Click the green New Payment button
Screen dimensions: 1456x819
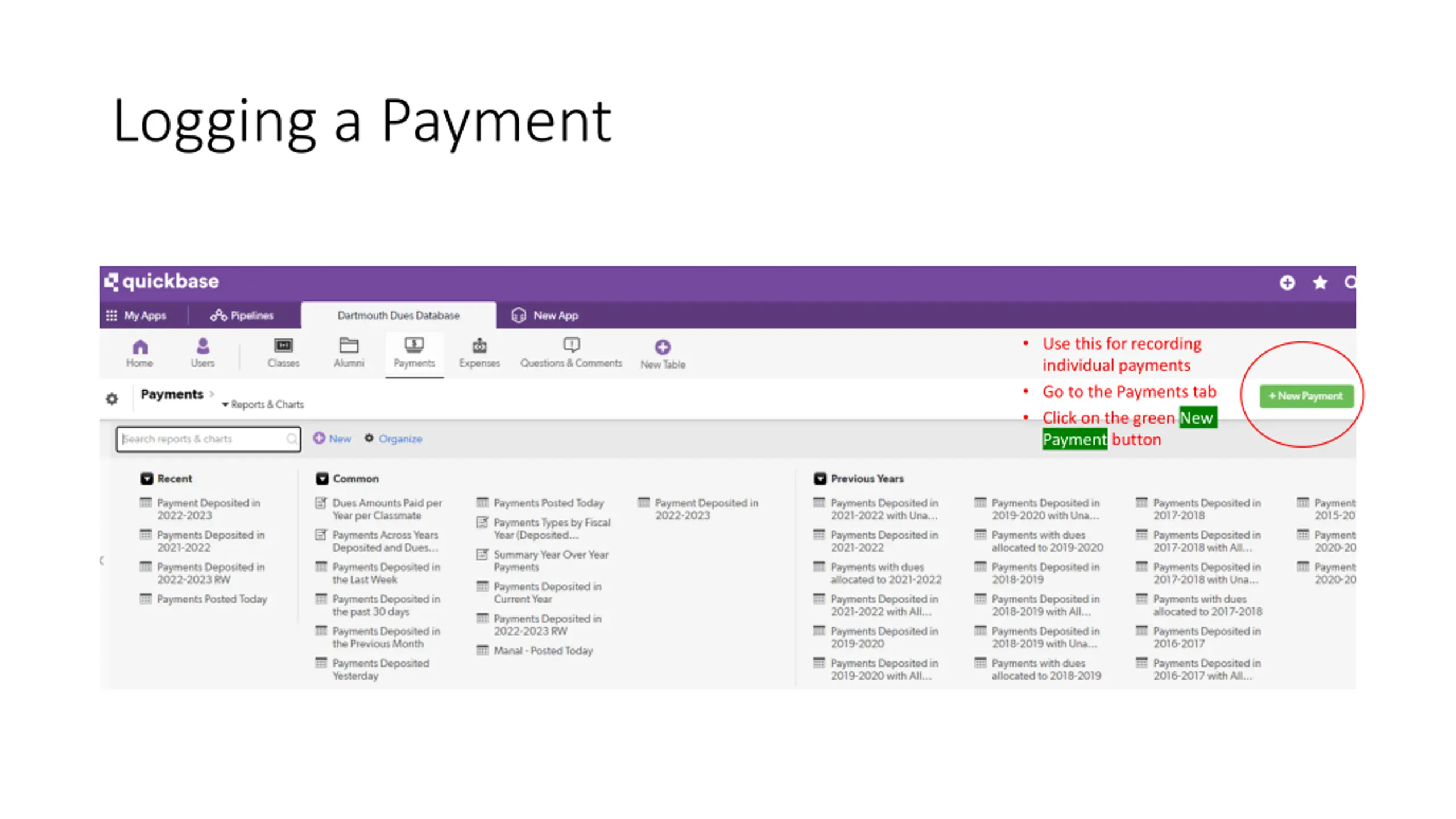1306,396
